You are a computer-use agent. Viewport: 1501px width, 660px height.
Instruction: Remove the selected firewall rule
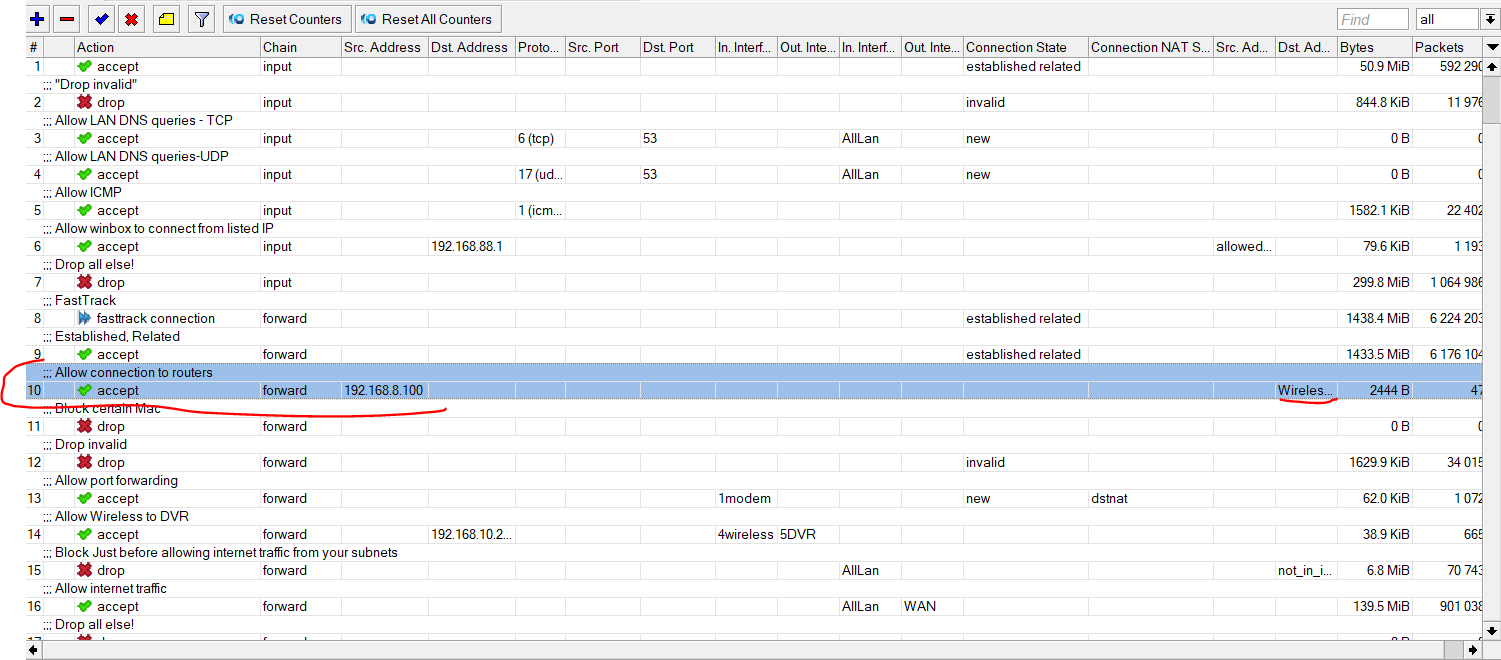pyautogui.click(x=65, y=18)
